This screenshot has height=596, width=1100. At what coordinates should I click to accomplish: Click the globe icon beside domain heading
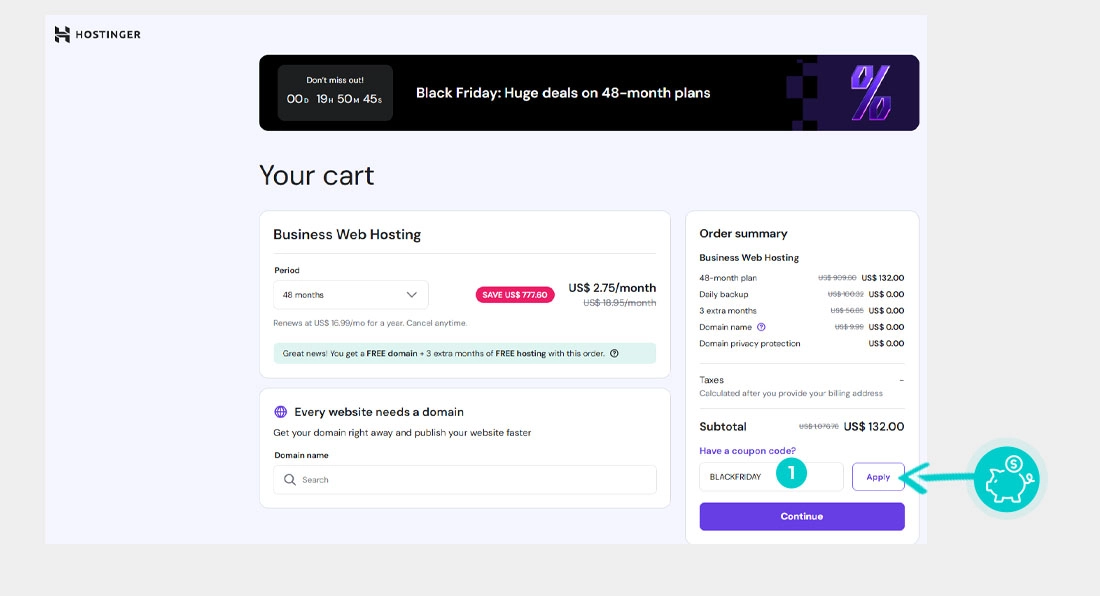pos(281,412)
